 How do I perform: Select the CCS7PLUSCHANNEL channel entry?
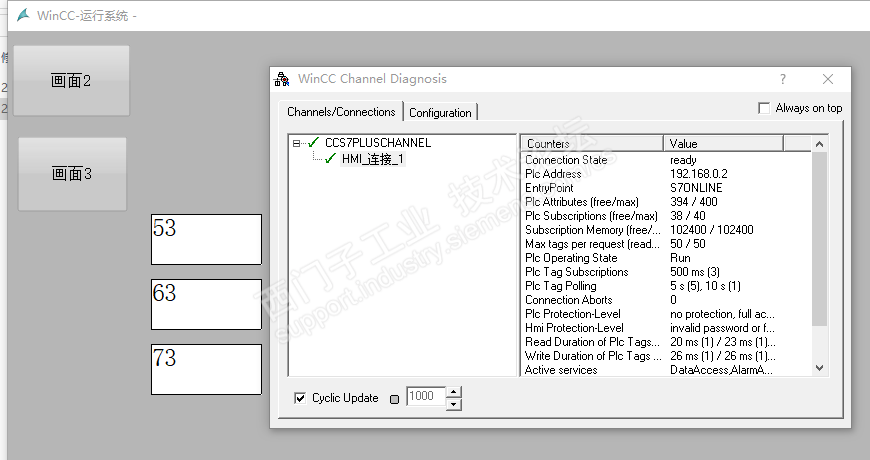click(x=378, y=143)
